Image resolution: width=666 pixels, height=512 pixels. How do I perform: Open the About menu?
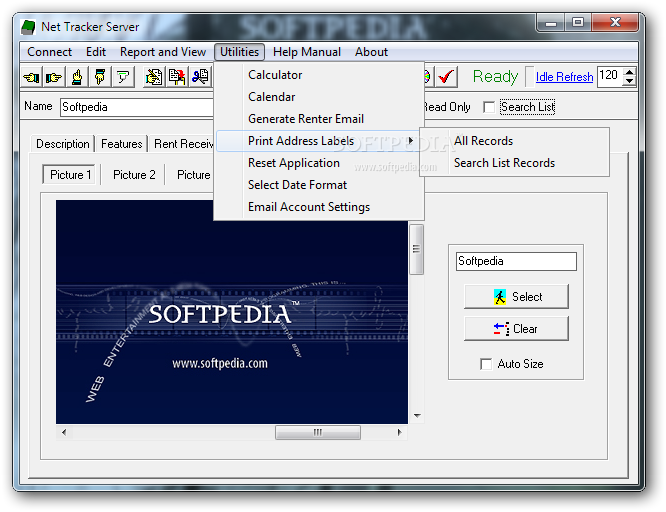click(371, 52)
